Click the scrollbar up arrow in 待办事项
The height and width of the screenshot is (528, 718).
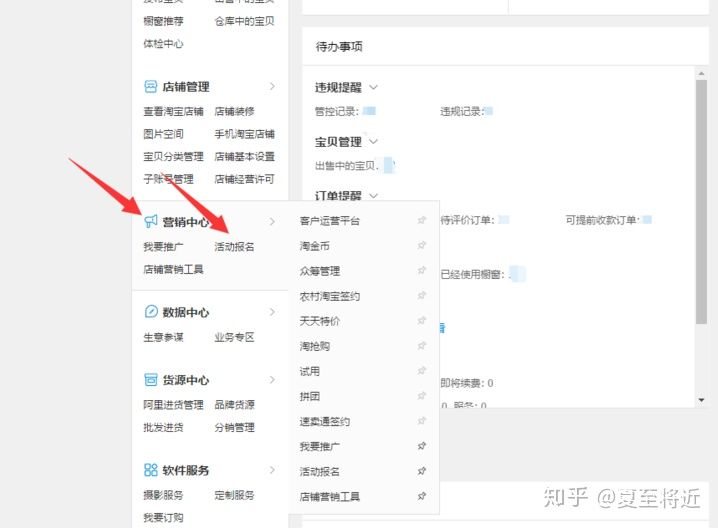[701, 73]
